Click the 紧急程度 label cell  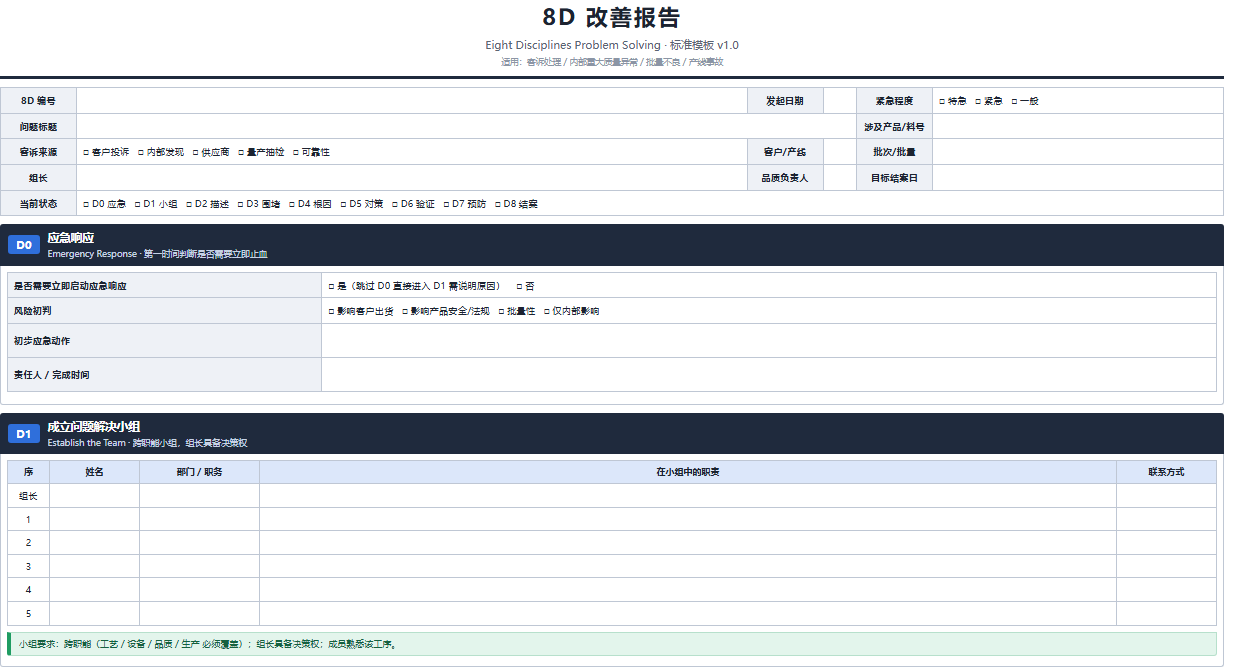pyautogui.click(x=894, y=101)
